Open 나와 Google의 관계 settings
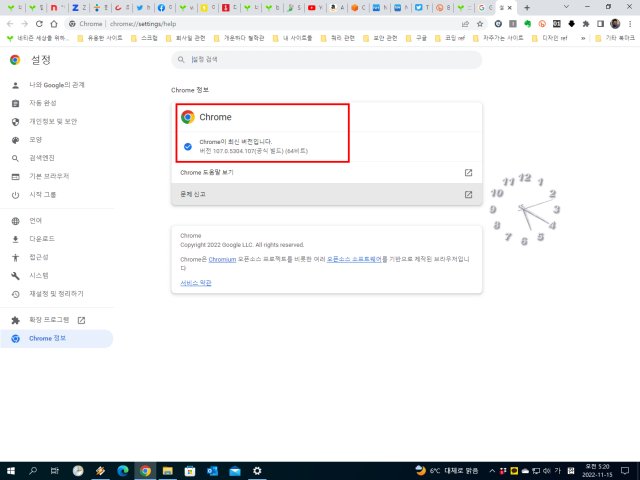Screen dimensions: 640x480 click(x=57, y=85)
